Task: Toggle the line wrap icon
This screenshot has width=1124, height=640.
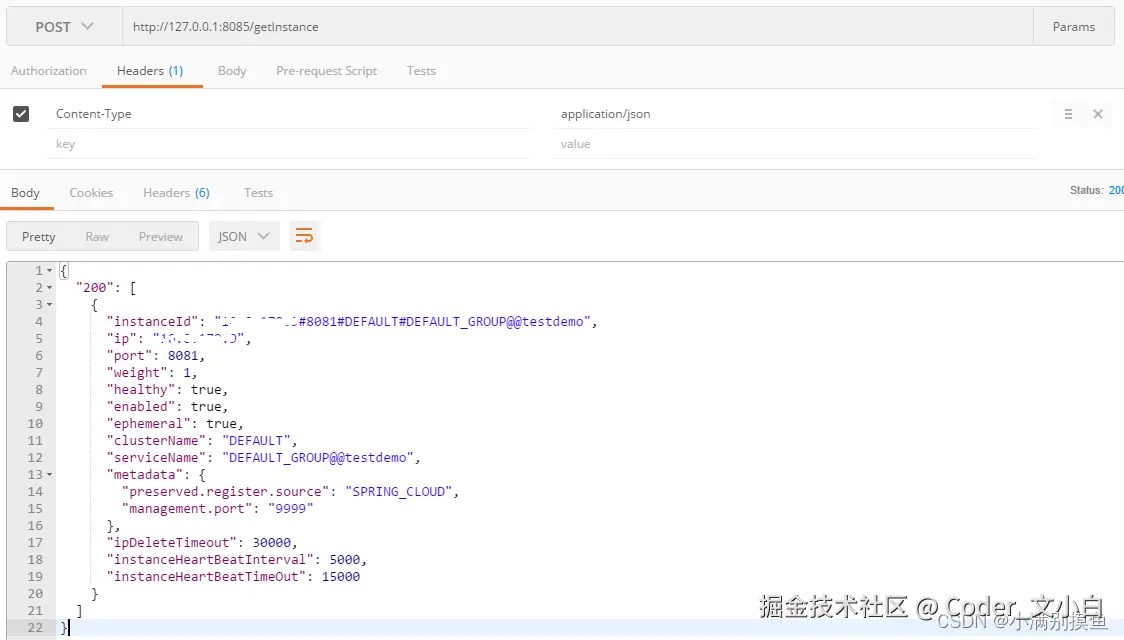Action: (x=304, y=237)
